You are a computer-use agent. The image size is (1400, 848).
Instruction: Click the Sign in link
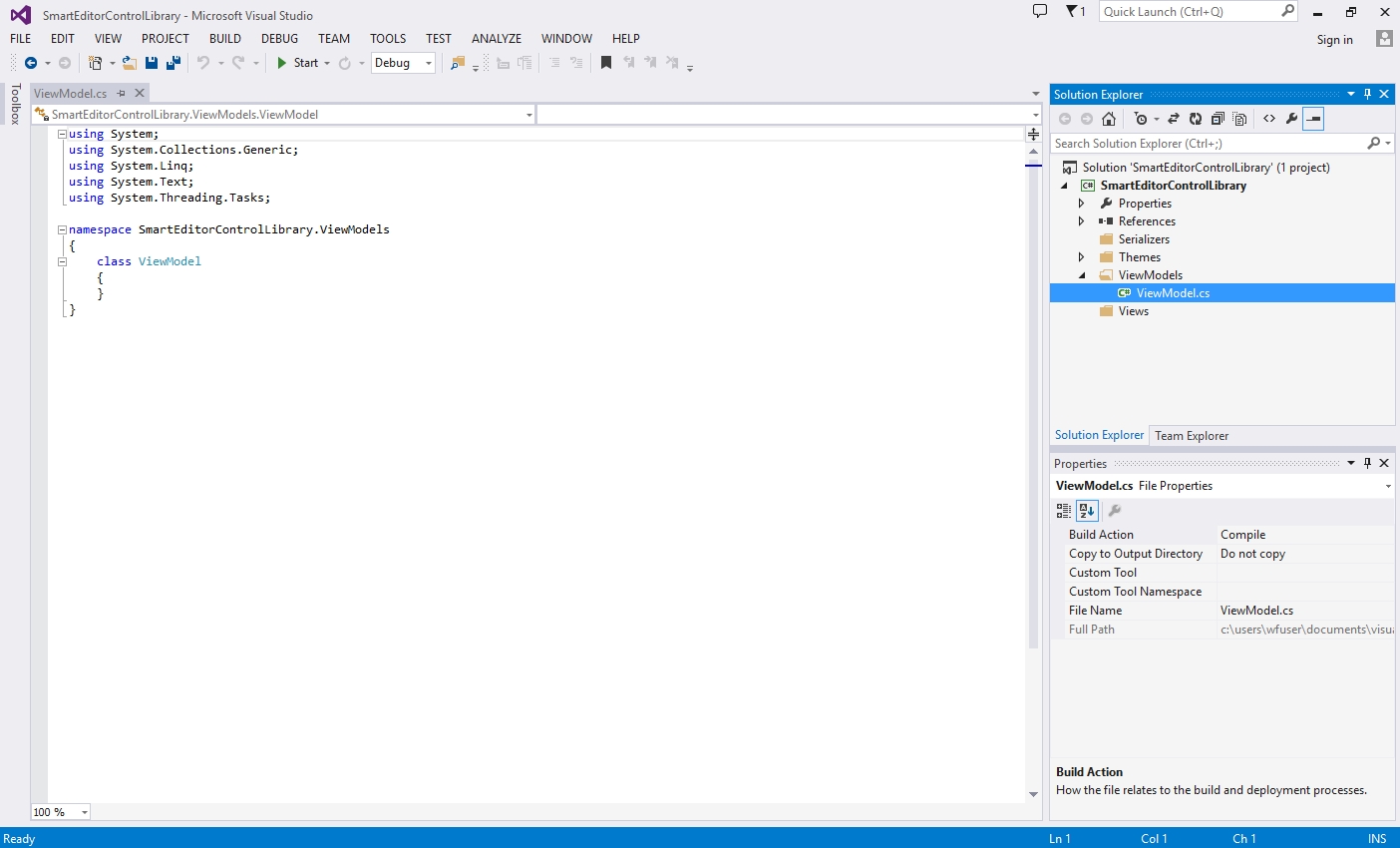coord(1334,40)
